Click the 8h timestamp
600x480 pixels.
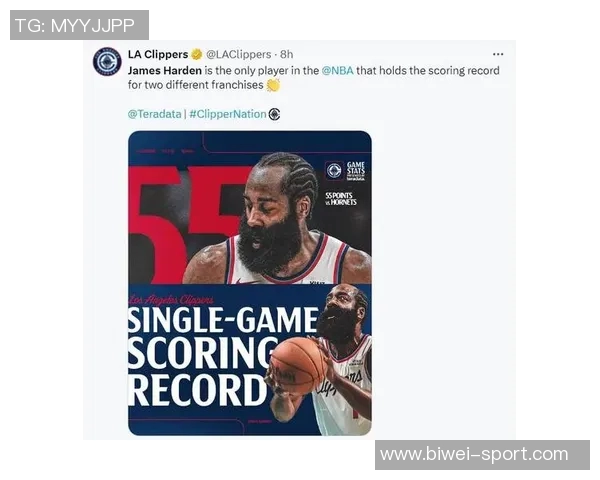pyautogui.click(x=287, y=54)
